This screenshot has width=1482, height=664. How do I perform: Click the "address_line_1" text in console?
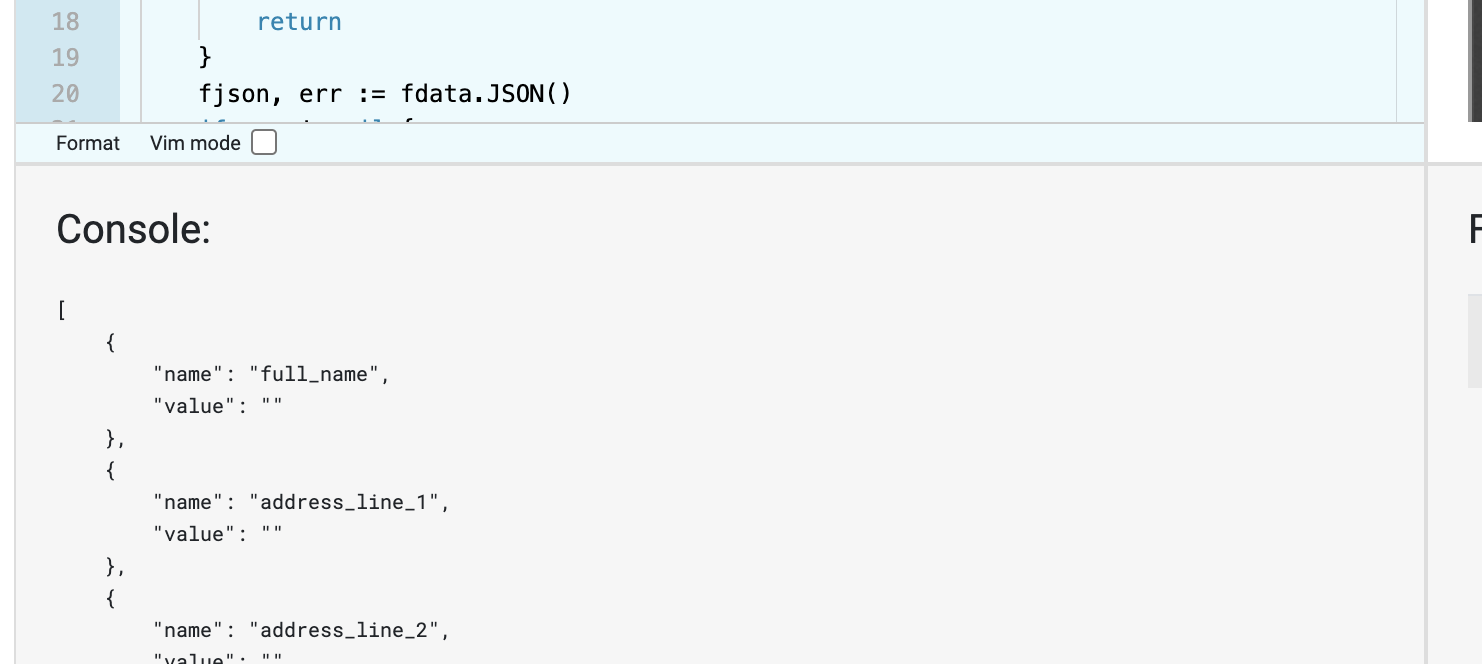pos(344,502)
